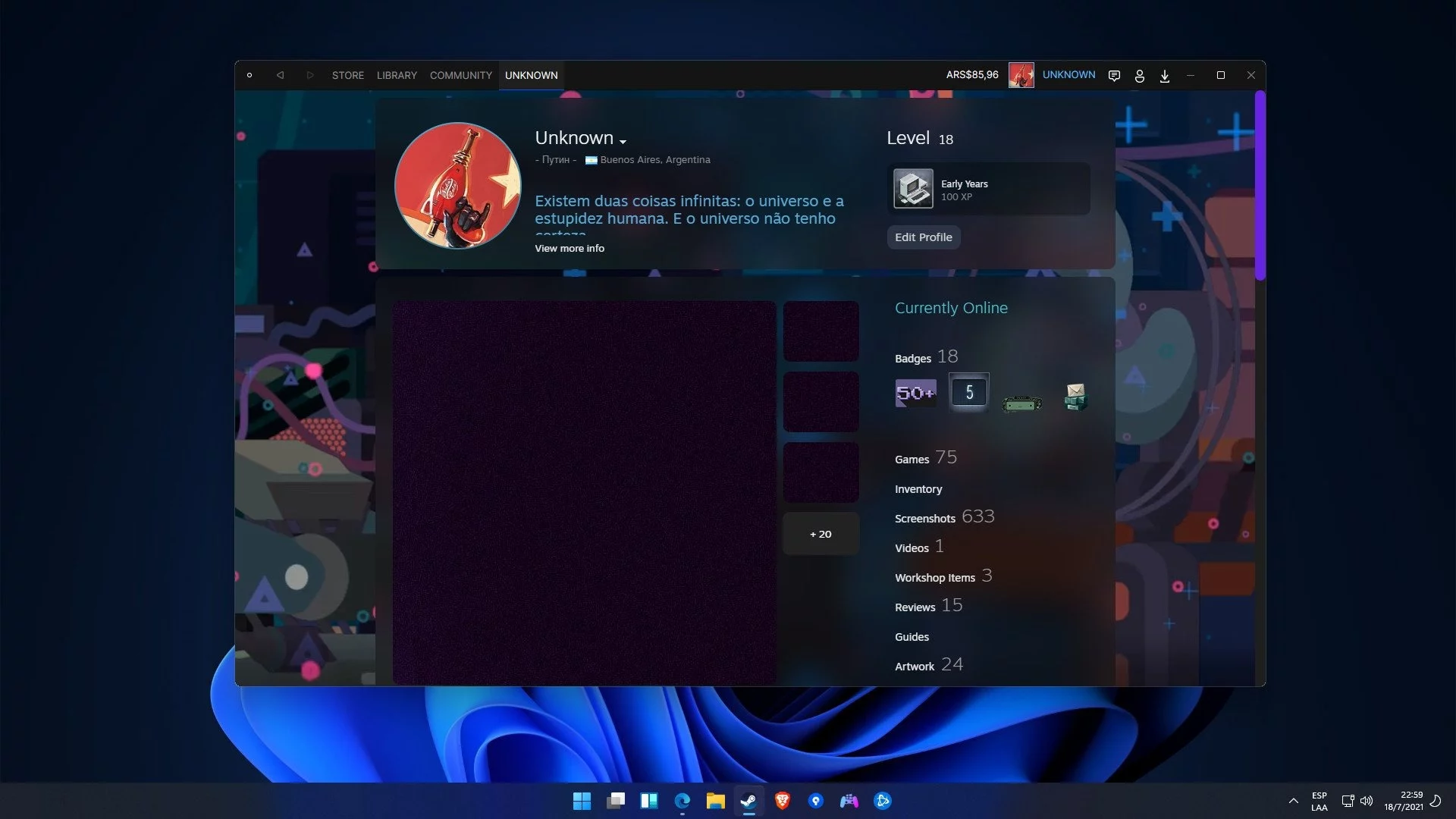Open the friends icon in header
The width and height of the screenshot is (1456, 819).
[x=1139, y=75]
